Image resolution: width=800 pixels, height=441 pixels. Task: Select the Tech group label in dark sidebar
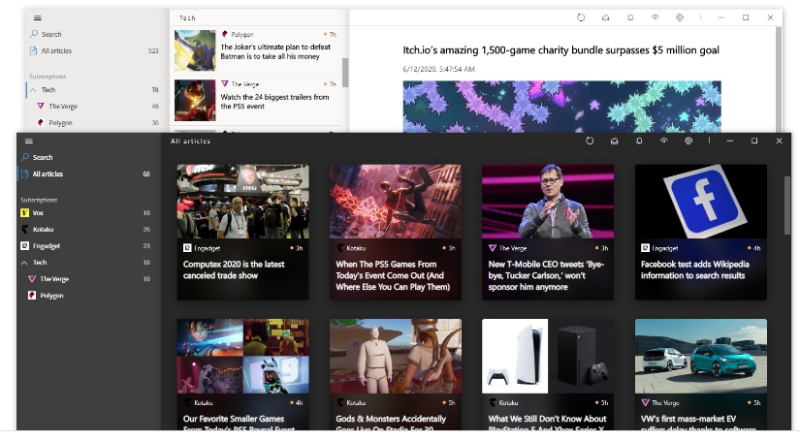[x=40, y=262]
